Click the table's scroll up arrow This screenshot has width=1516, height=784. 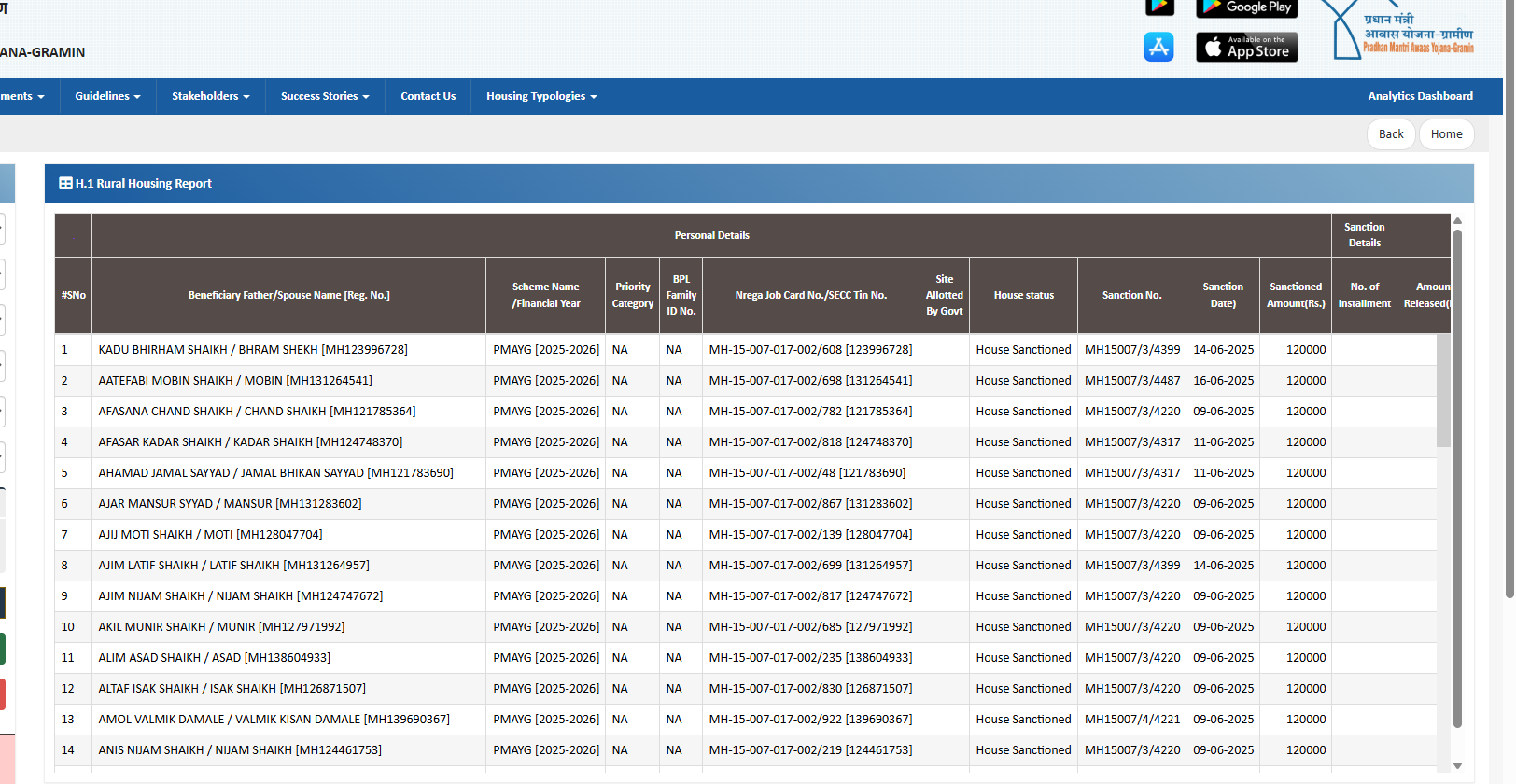[1457, 221]
